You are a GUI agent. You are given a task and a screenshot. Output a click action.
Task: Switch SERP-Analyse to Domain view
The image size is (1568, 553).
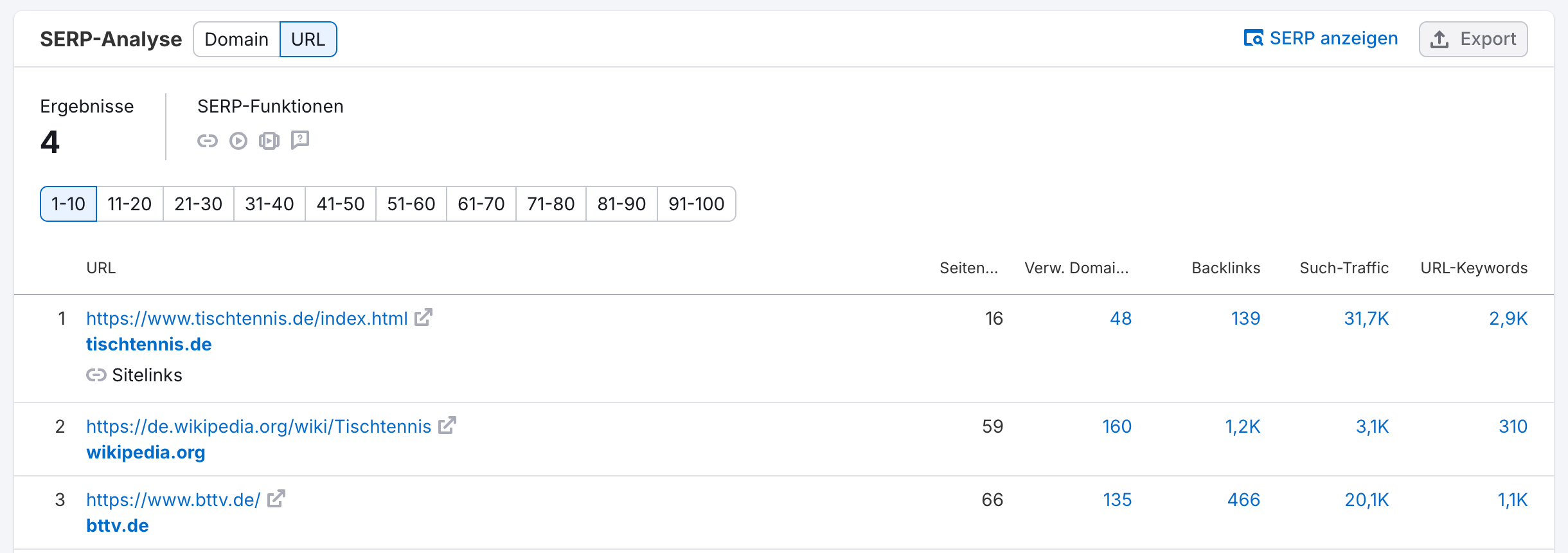point(236,39)
